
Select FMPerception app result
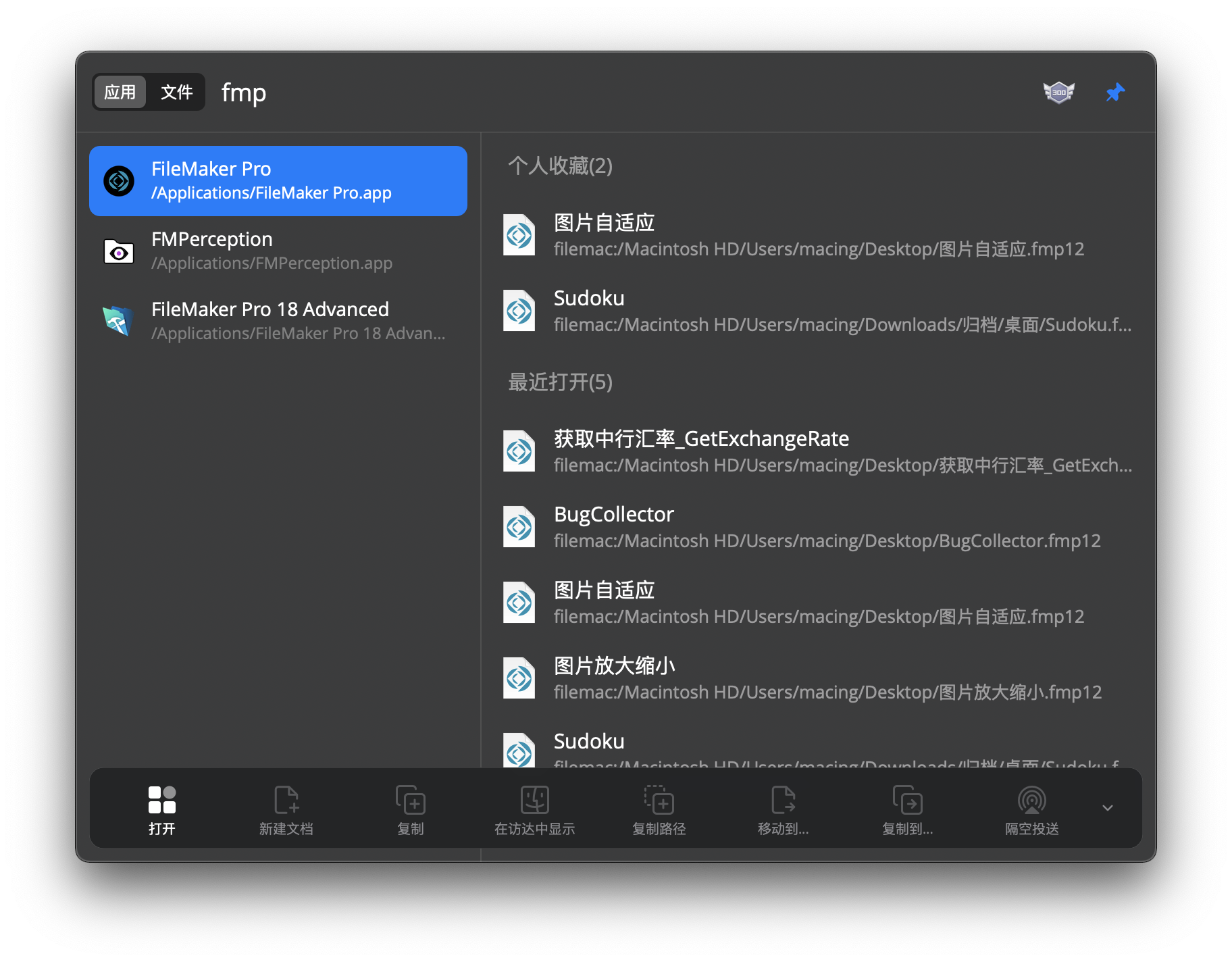click(x=278, y=251)
